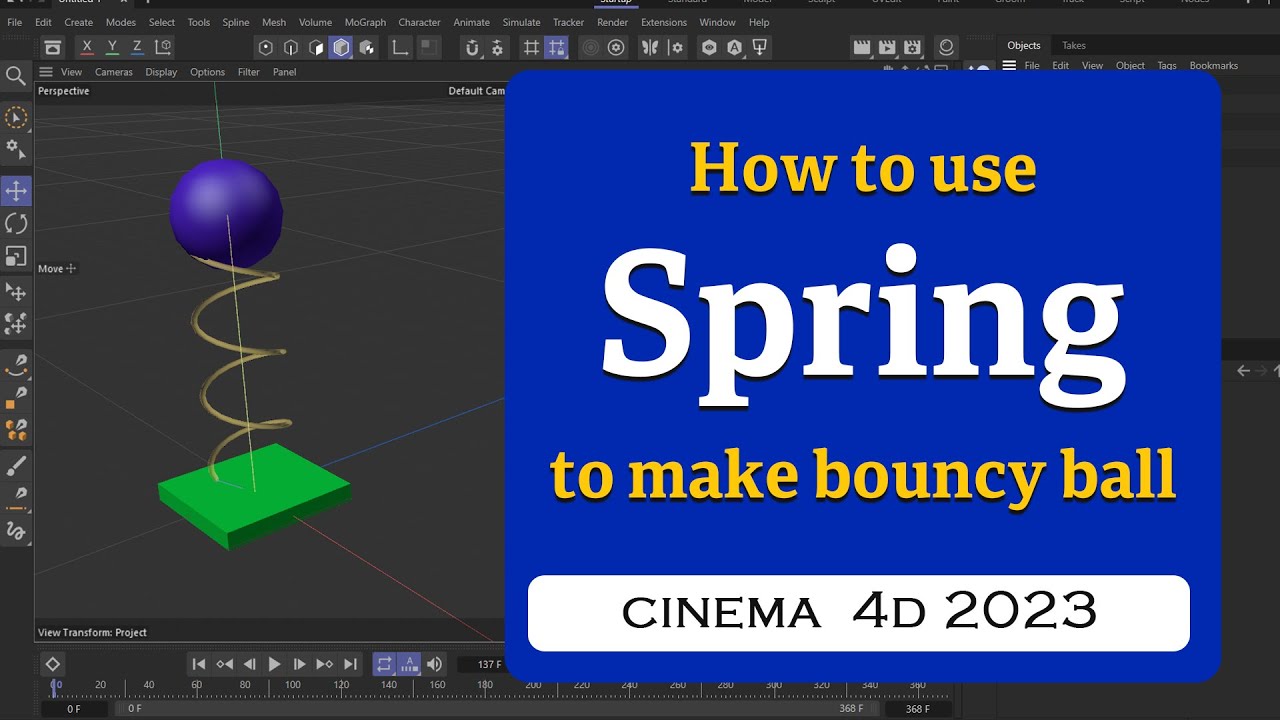Open viewport hamburger menu icon
The height and width of the screenshot is (720, 1280).
pyautogui.click(x=45, y=72)
